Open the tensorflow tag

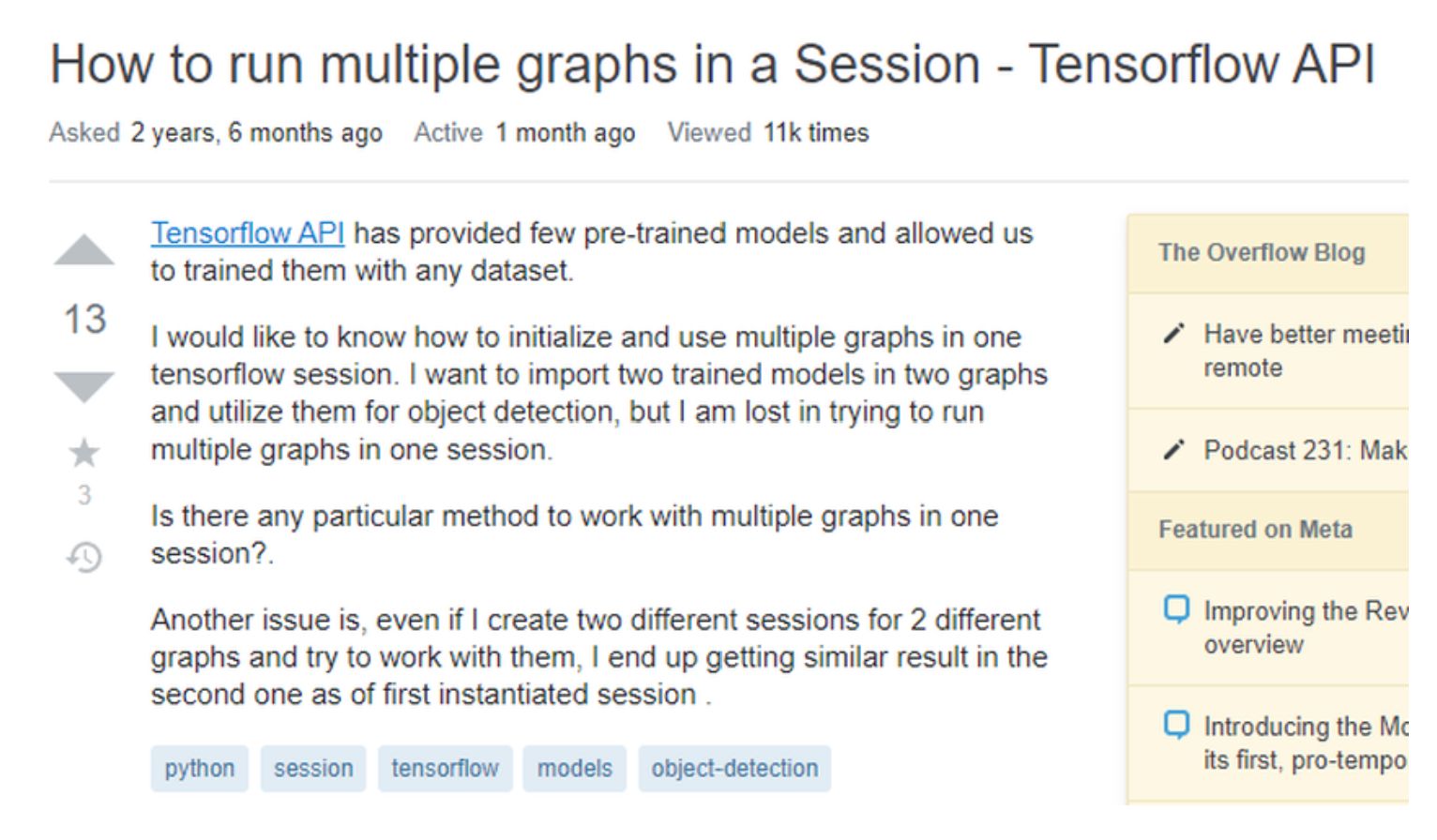click(x=446, y=769)
